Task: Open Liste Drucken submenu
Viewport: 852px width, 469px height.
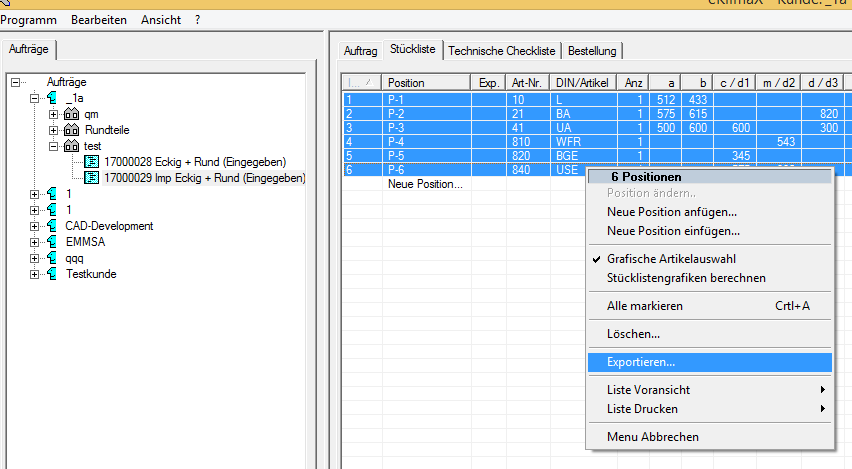Action: coord(710,409)
